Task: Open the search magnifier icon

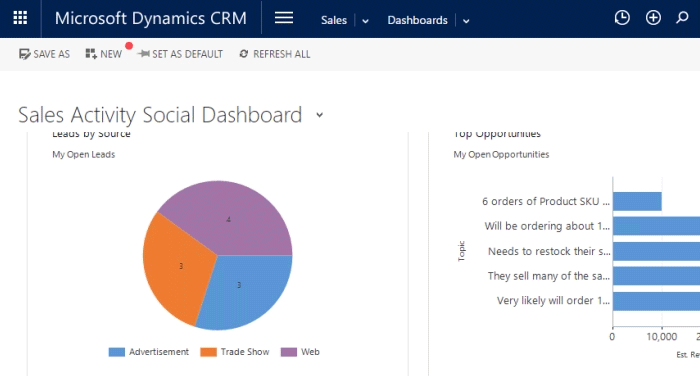Action: click(682, 18)
